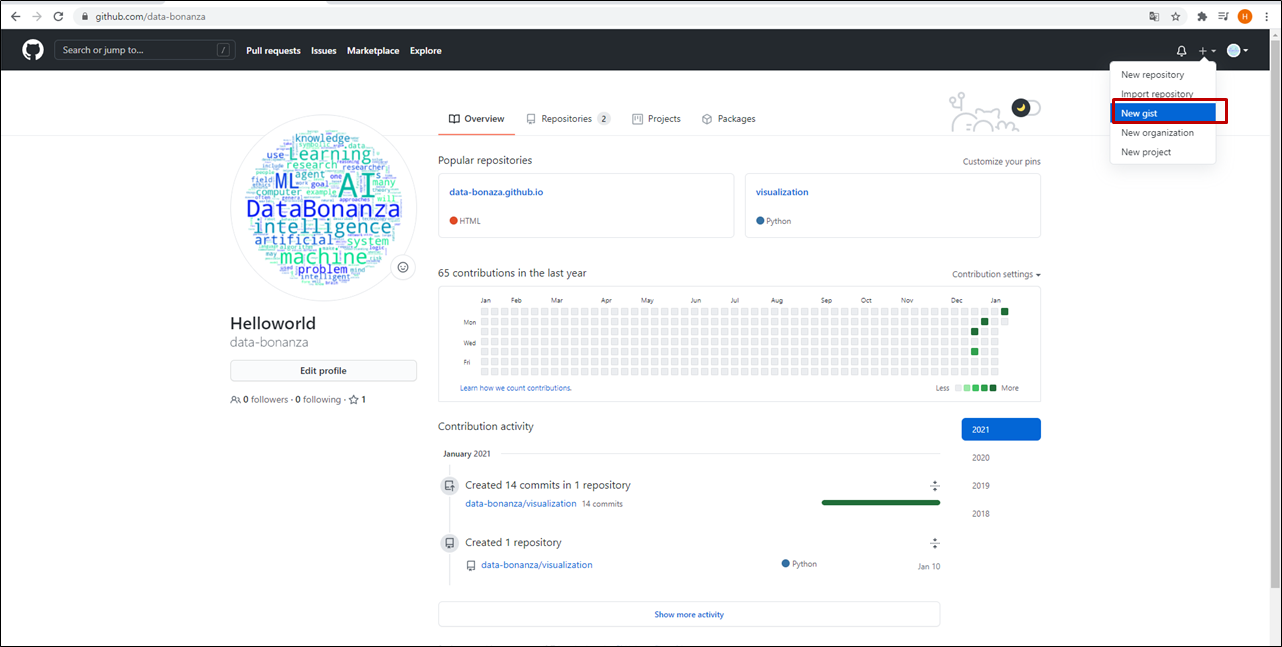
Task: Collapse the Created 1 repository entry
Action: point(935,543)
